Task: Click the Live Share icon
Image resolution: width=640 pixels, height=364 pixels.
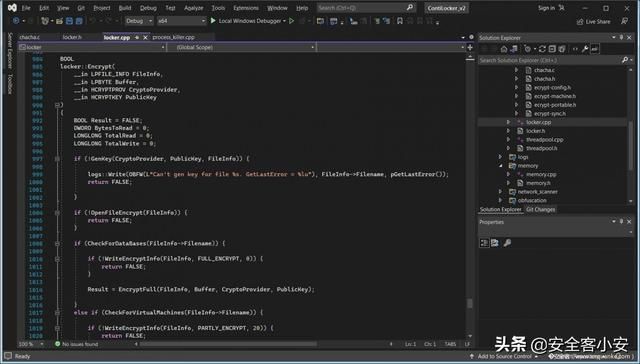Action: pyautogui.click(x=580, y=22)
